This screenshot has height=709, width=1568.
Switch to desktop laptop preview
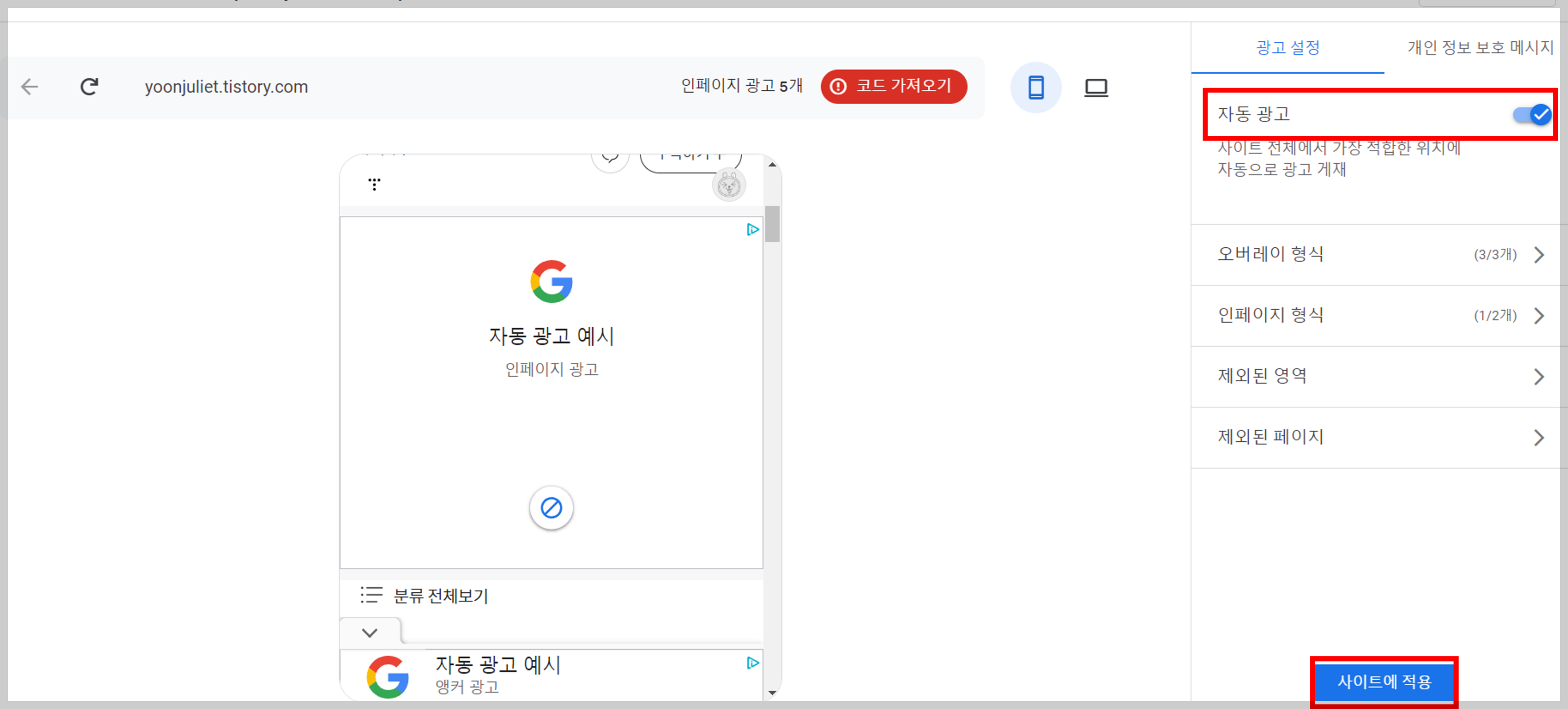1096,88
